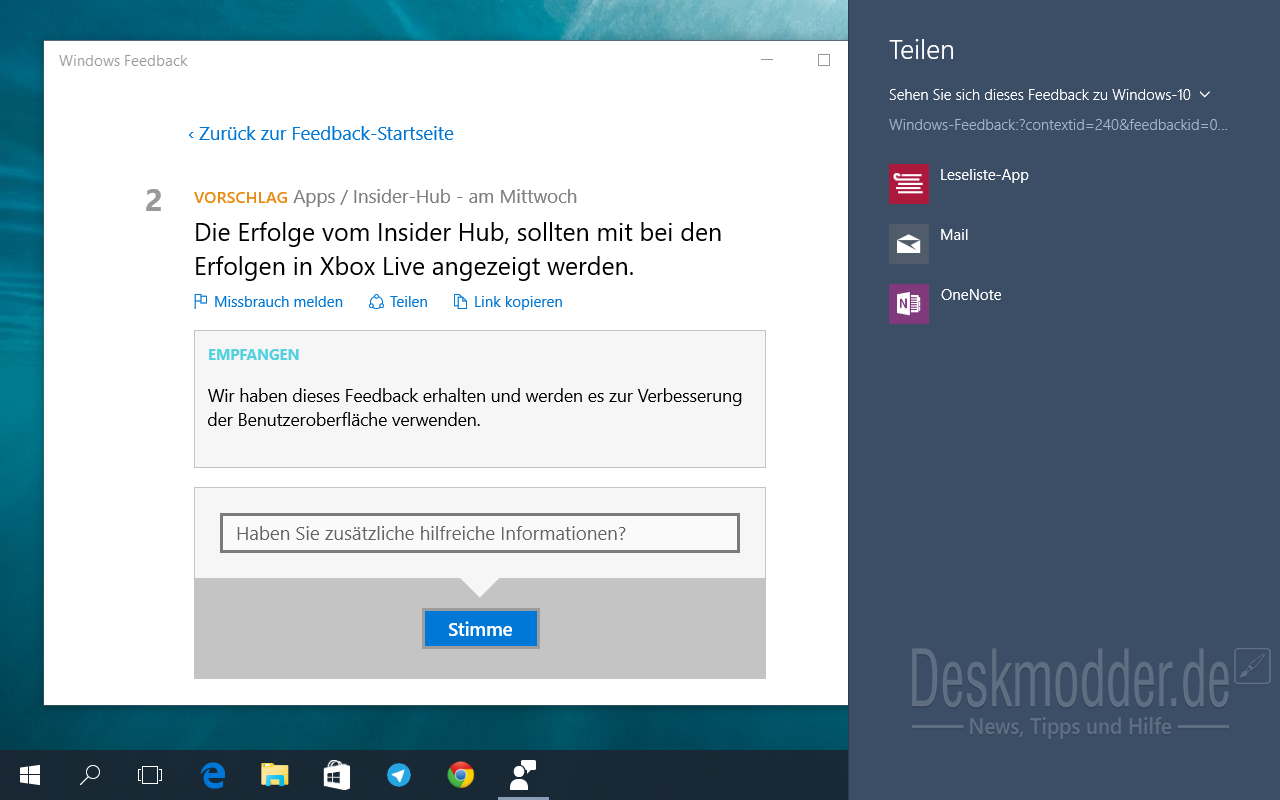Share via OneNote label
The width and height of the screenshot is (1280, 800).
[971, 295]
